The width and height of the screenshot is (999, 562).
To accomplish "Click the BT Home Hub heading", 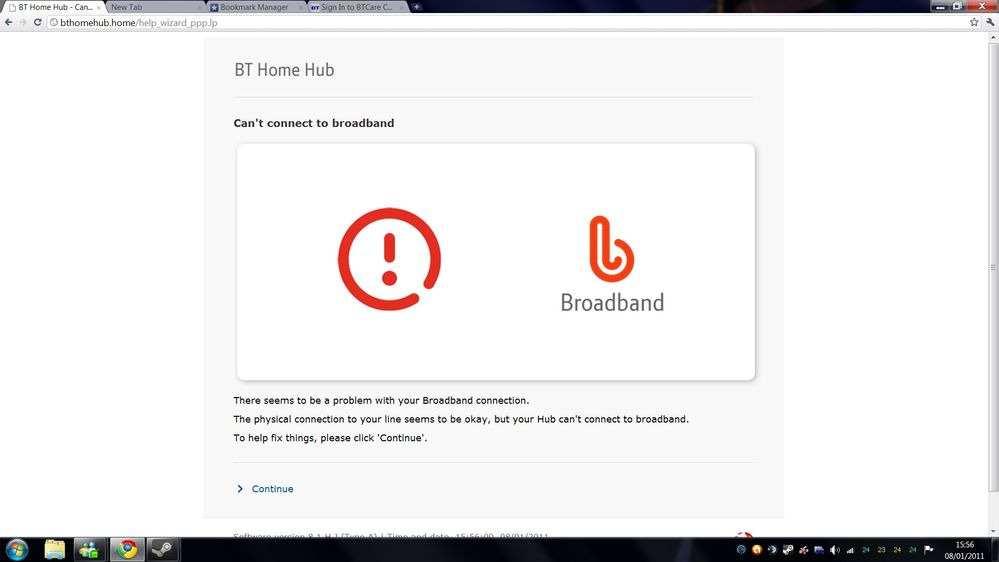I will (x=284, y=69).
